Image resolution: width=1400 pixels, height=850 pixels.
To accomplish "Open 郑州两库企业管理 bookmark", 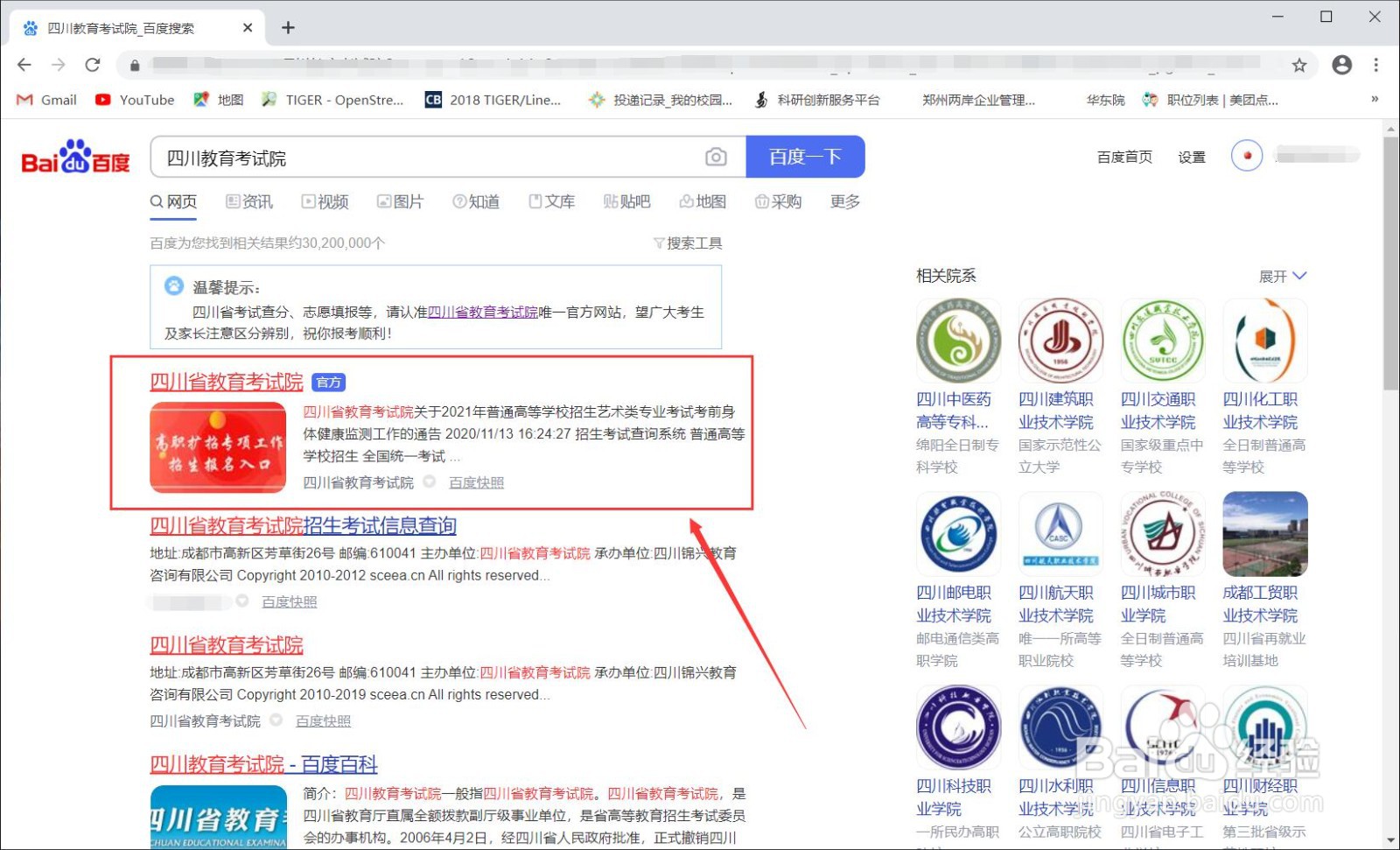I will click(978, 100).
